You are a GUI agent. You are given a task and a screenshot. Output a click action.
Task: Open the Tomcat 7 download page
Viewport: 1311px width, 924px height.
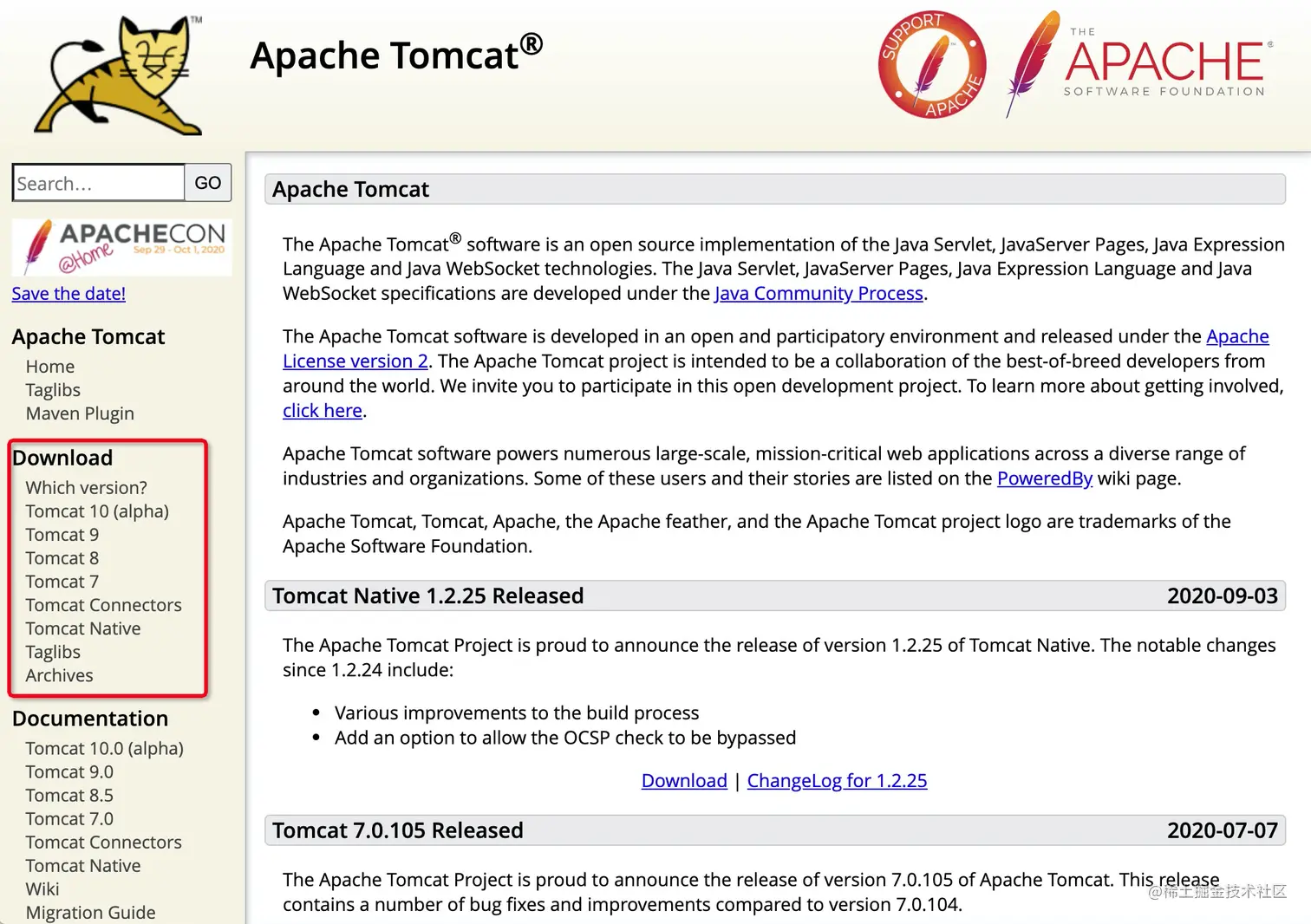(62, 582)
